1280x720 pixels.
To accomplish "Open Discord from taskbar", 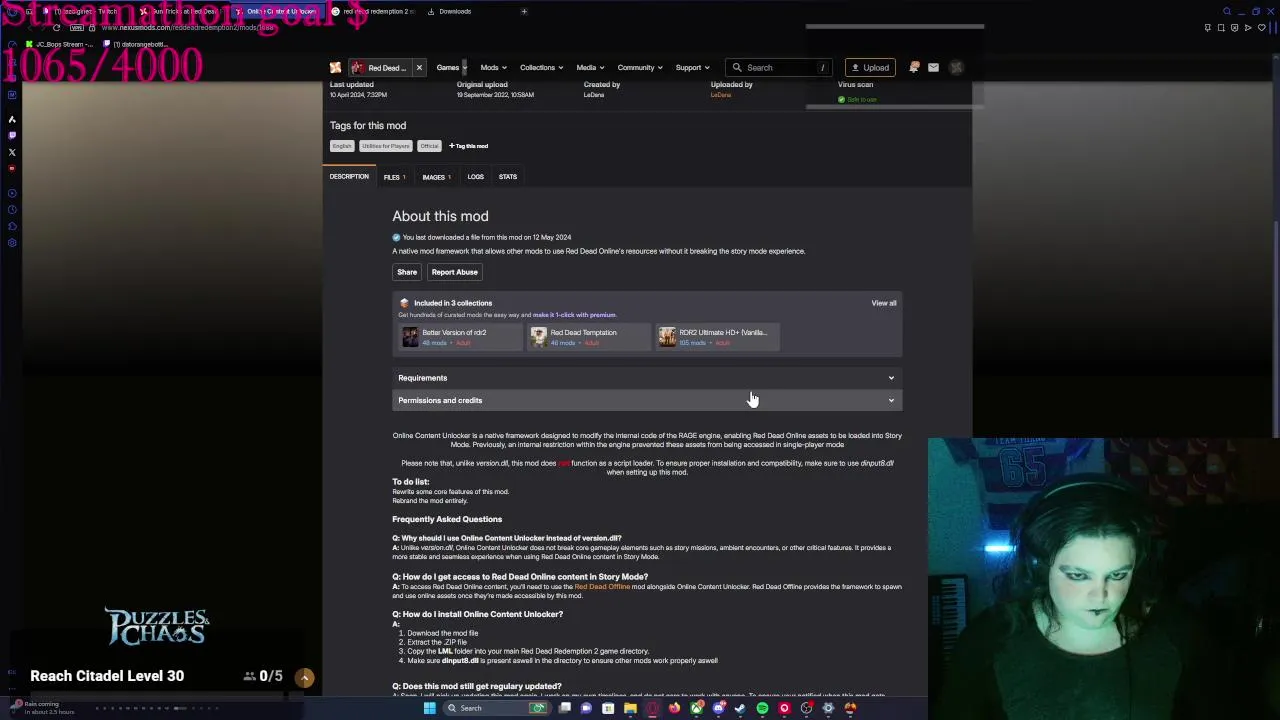I will pyautogui.click(x=718, y=708).
